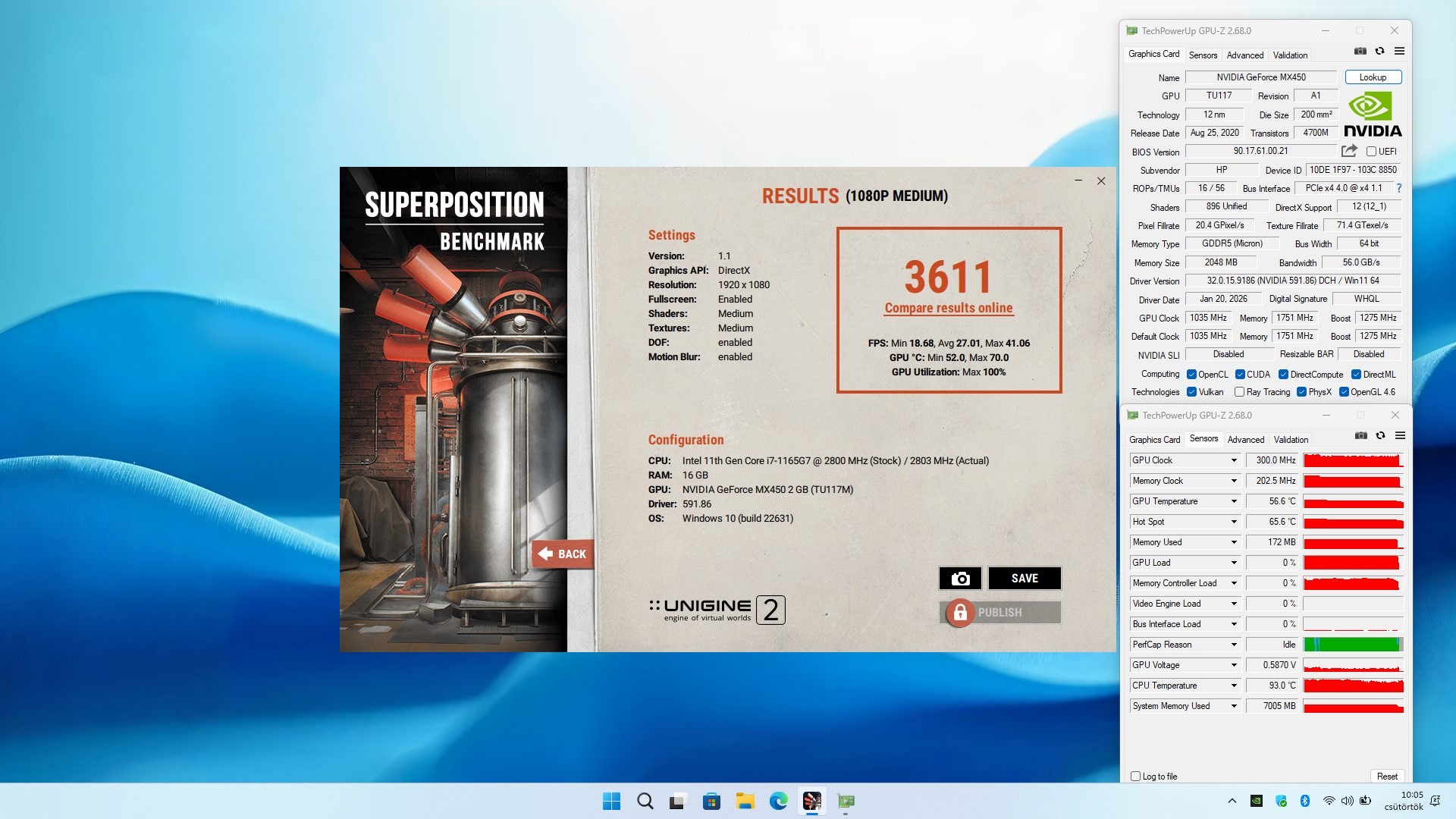Switch to Advanced tab in top GPU-Z window
The height and width of the screenshot is (819, 1456).
coord(1244,55)
